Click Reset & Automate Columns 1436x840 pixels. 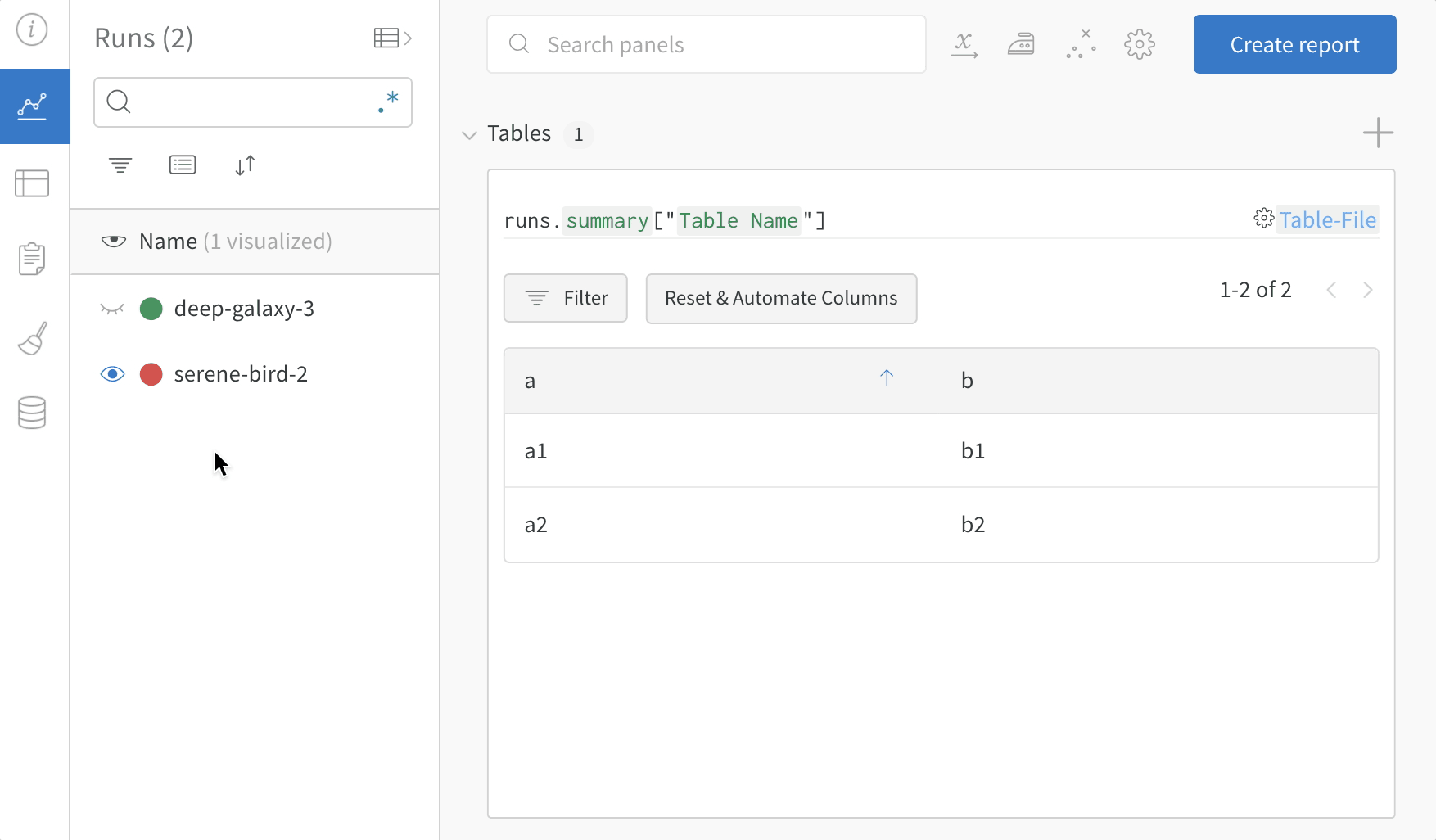780,298
